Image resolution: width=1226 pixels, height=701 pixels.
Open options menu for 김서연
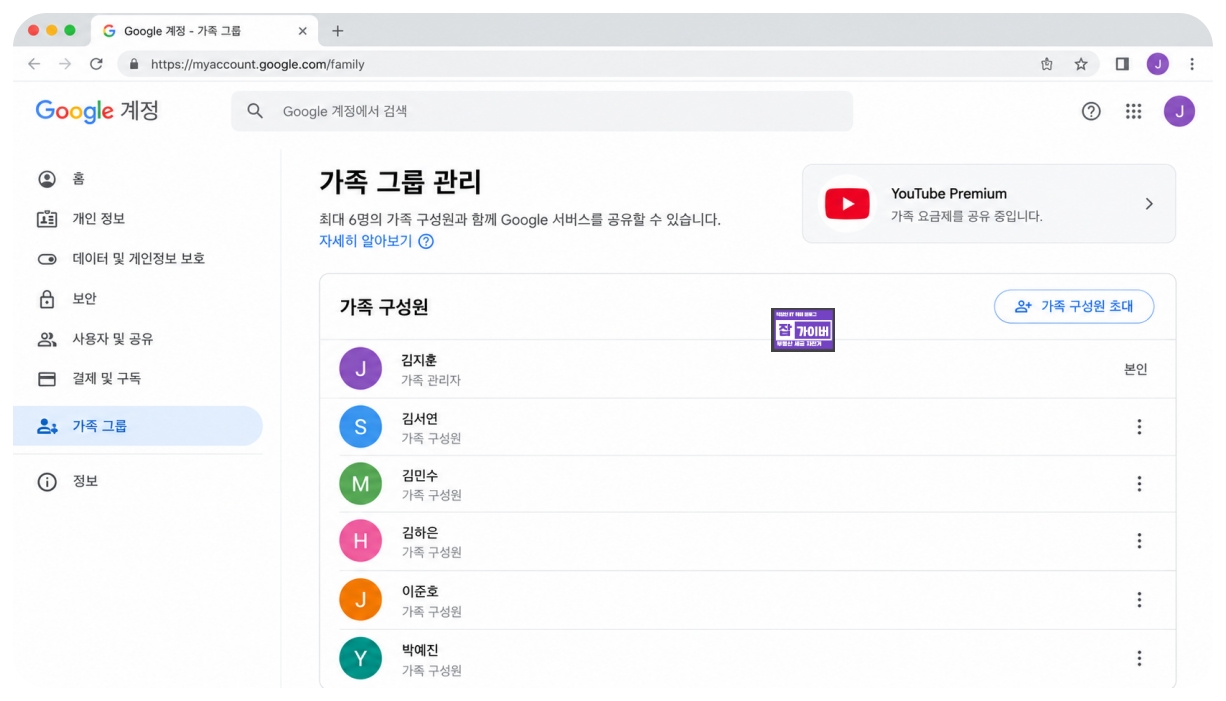1139,427
